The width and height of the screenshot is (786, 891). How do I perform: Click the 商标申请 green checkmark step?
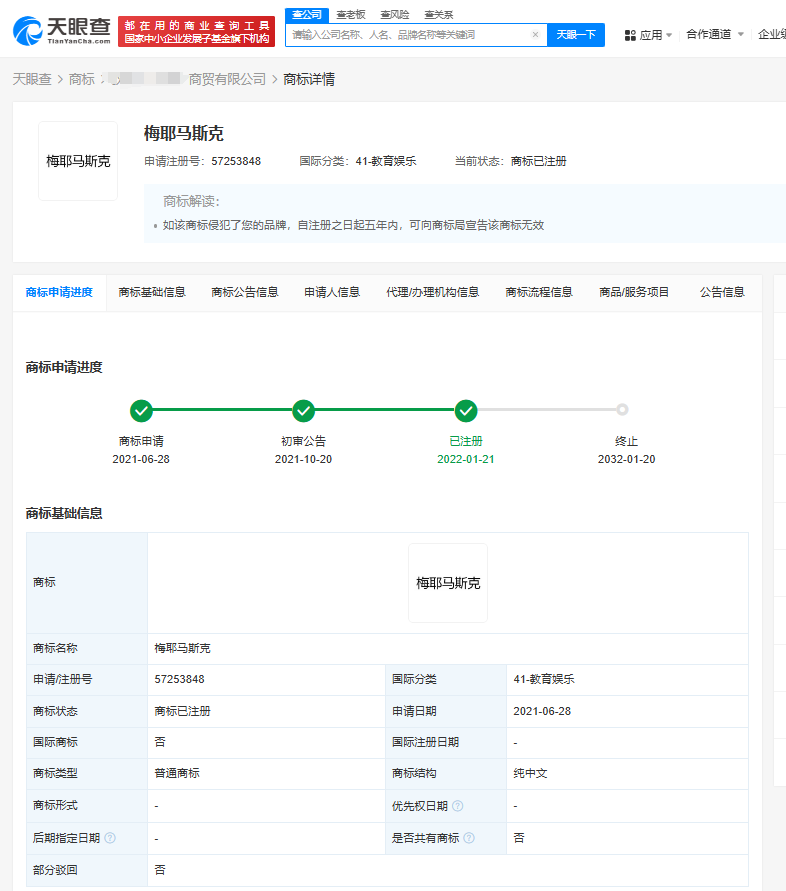tap(141, 410)
